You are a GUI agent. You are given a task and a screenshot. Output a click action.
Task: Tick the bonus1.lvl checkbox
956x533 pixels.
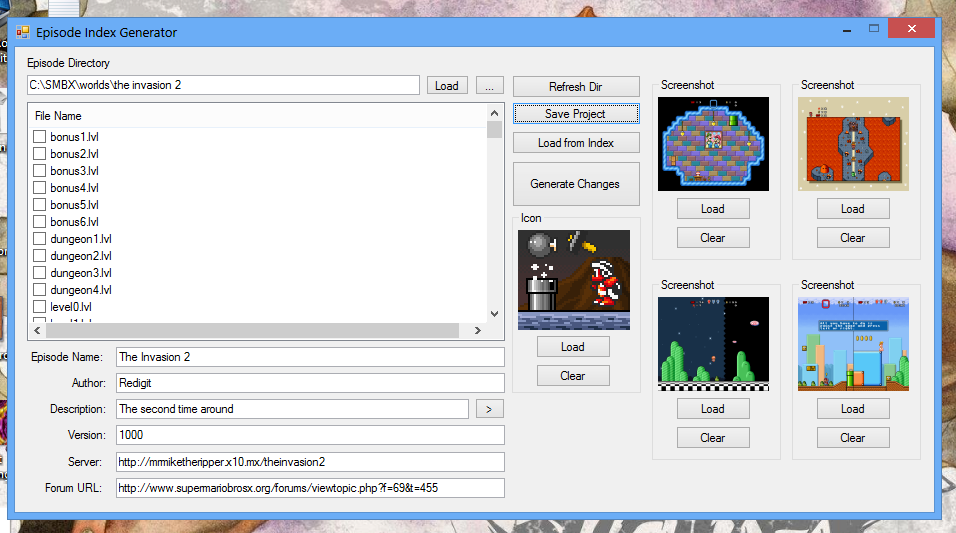(x=40, y=137)
